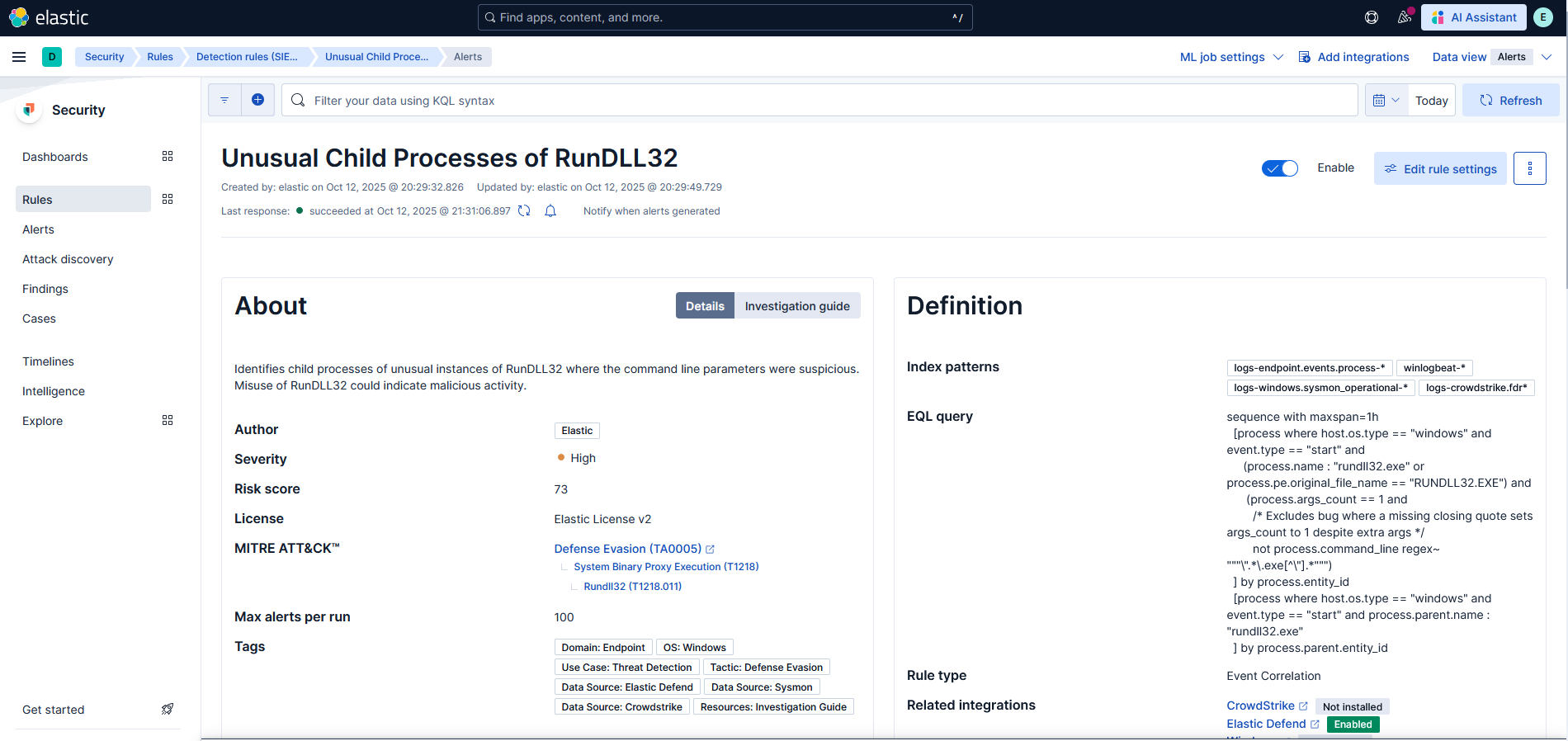Open the hamburger navigation menu
This screenshot has height=741, width=1568.
pos(19,57)
